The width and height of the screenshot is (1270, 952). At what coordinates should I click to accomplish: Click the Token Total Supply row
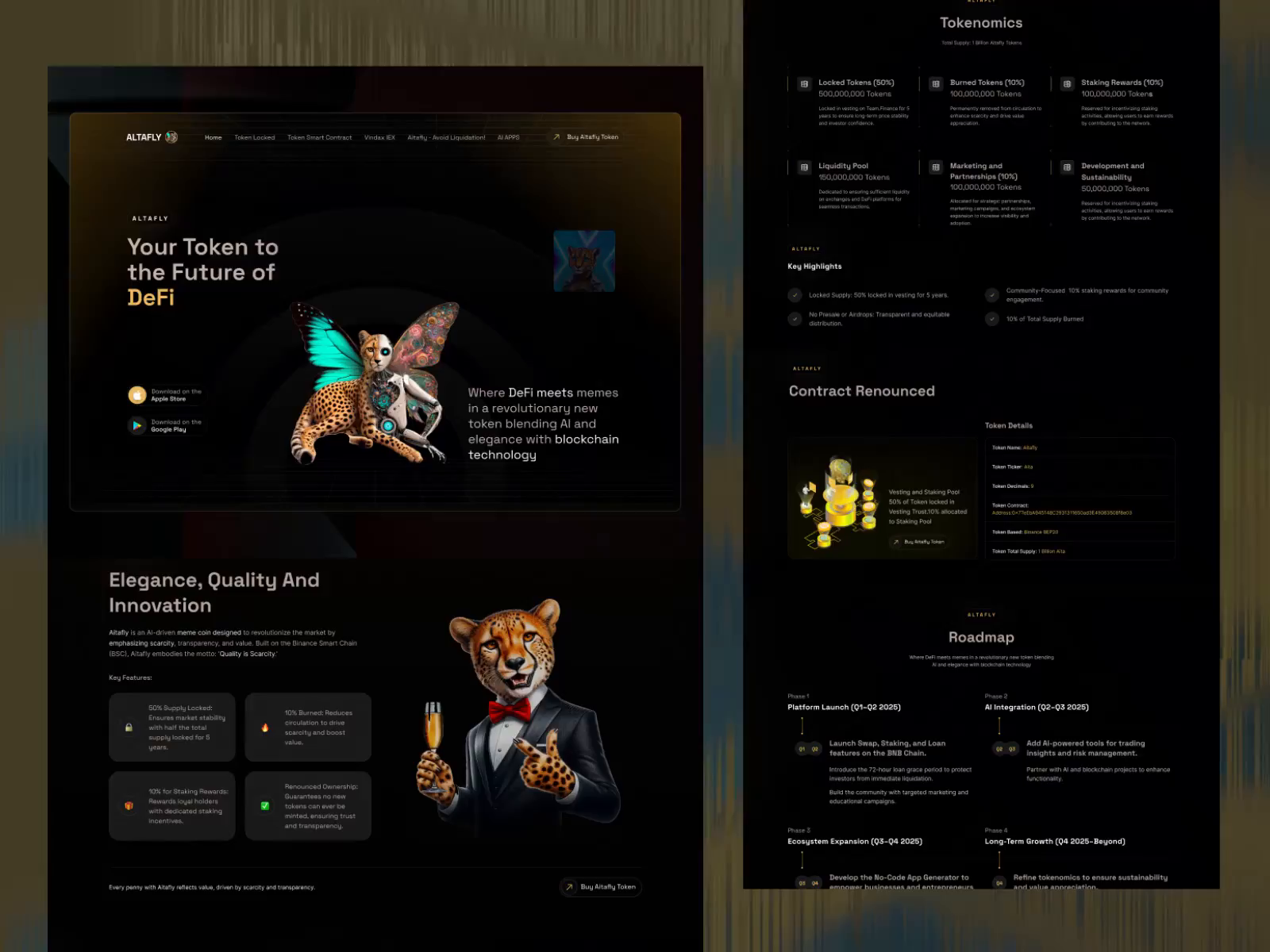[x=1080, y=551]
